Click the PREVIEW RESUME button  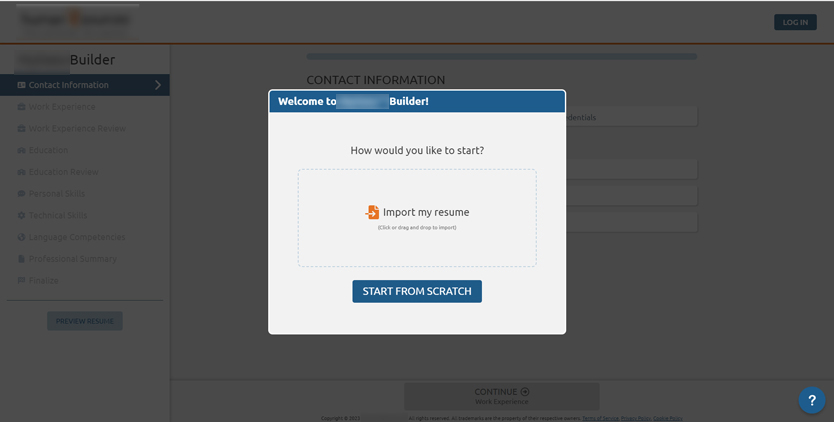tap(84, 321)
